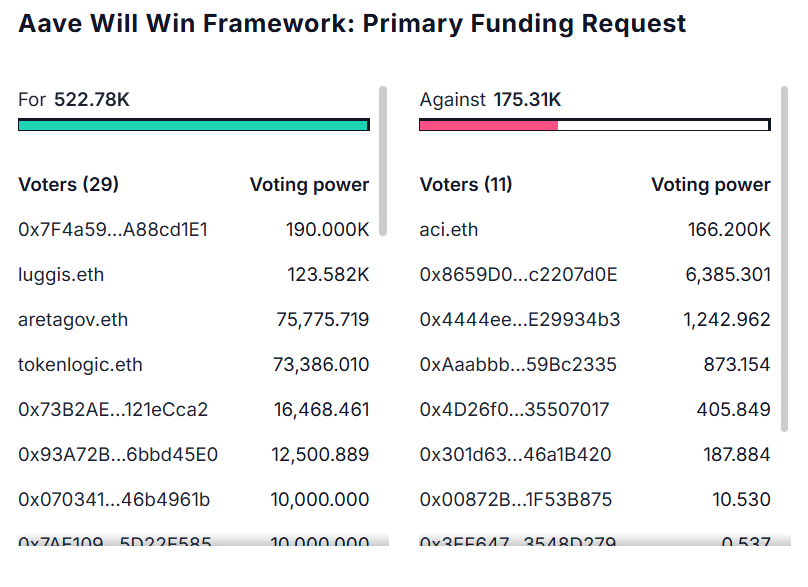Open tokenlogic.eth voter entry
The width and height of the screenshot is (808, 587).
click(x=80, y=365)
